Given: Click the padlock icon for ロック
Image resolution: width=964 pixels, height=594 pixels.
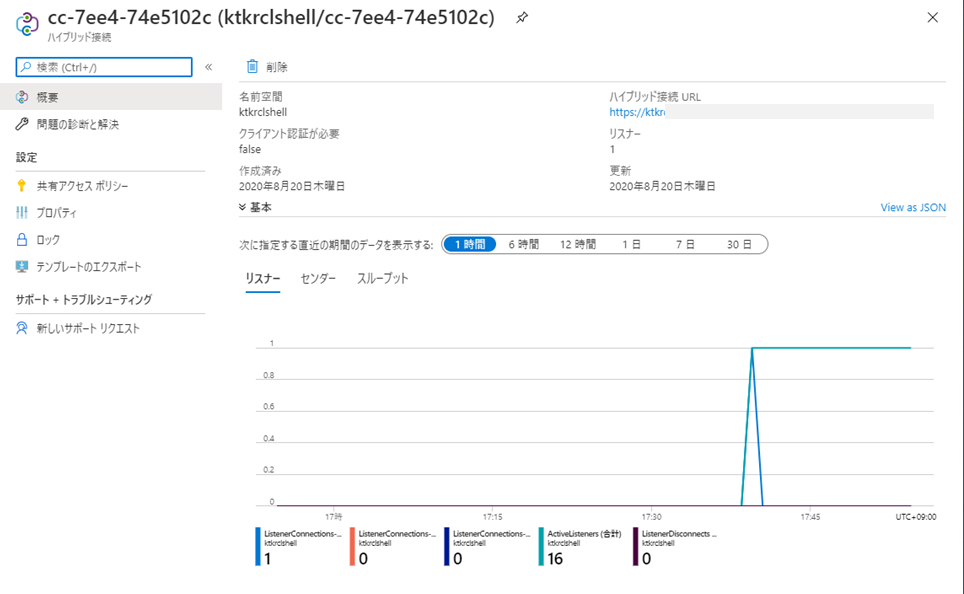Looking at the screenshot, I should pyautogui.click(x=22, y=240).
